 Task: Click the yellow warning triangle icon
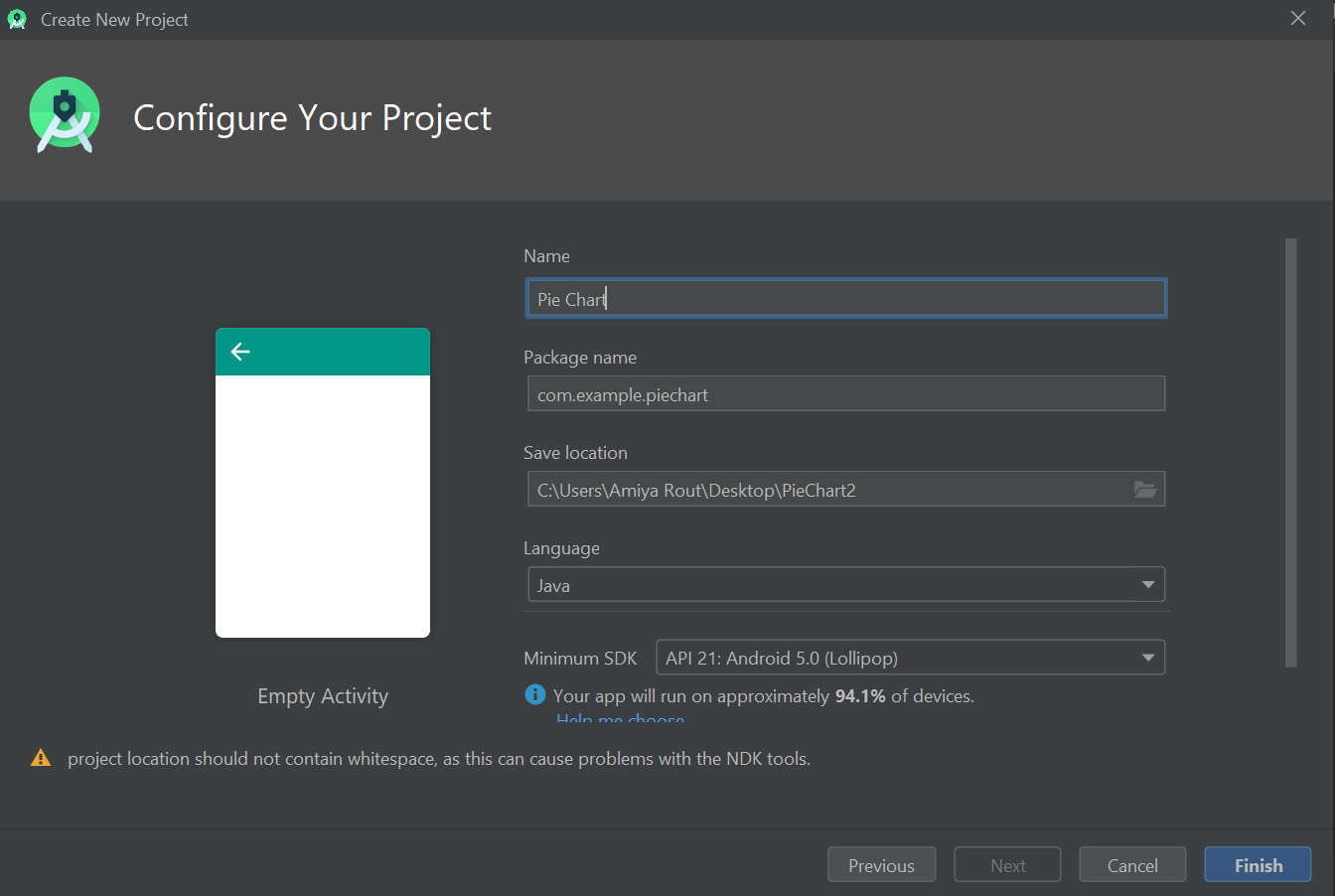point(41,759)
